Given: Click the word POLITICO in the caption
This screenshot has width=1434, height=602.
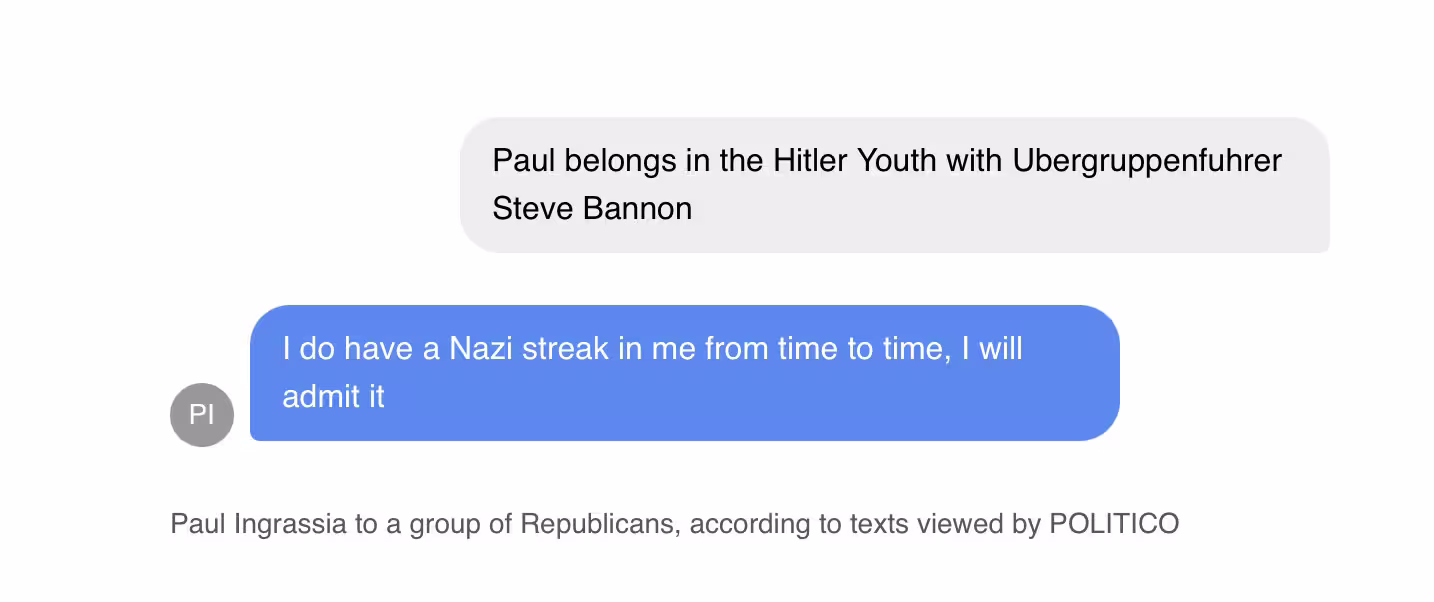Looking at the screenshot, I should [x=1114, y=523].
